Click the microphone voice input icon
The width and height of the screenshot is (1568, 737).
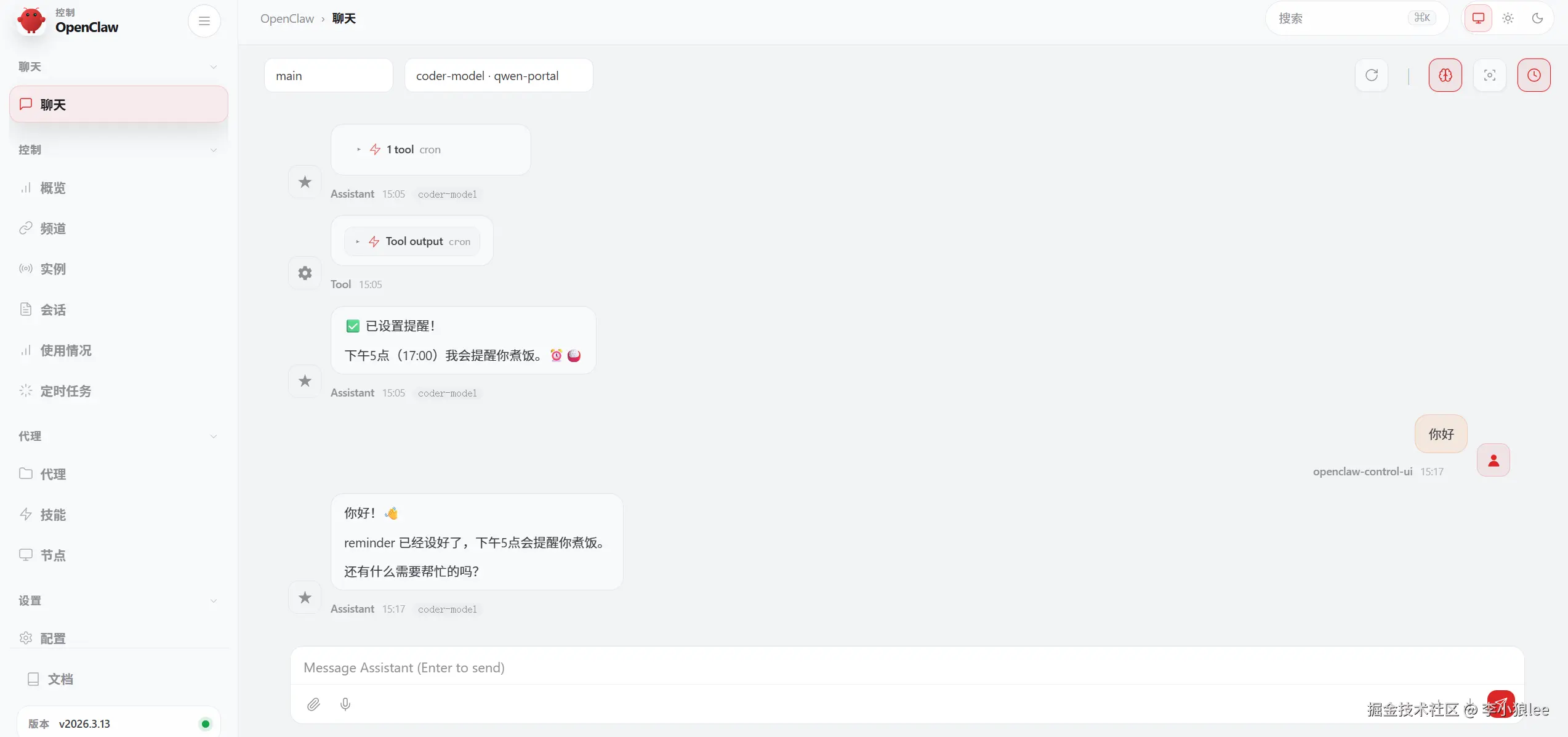click(x=345, y=704)
